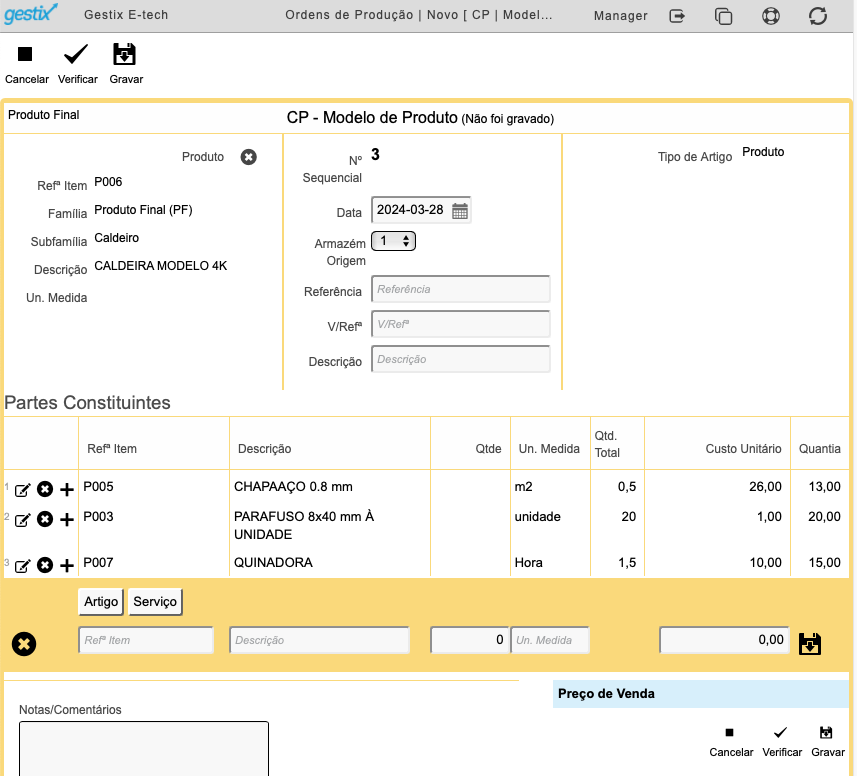Image resolution: width=857 pixels, height=776 pixels.
Task: Click the top Verificar checkmark icon
Action: tap(76, 54)
